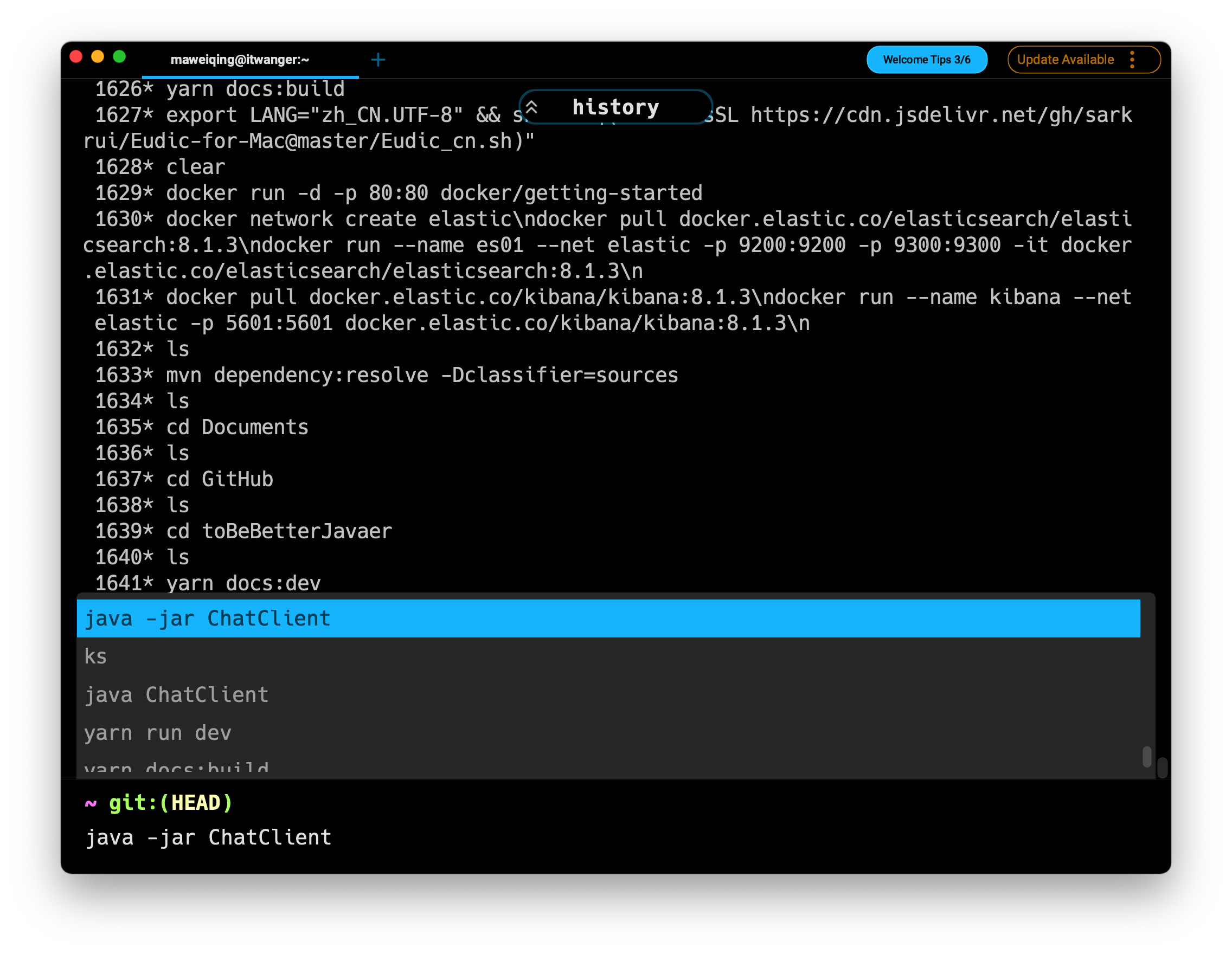Click the history suggestions list scrollbar
The height and width of the screenshot is (954, 1232).
click(x=1146, y=757)
